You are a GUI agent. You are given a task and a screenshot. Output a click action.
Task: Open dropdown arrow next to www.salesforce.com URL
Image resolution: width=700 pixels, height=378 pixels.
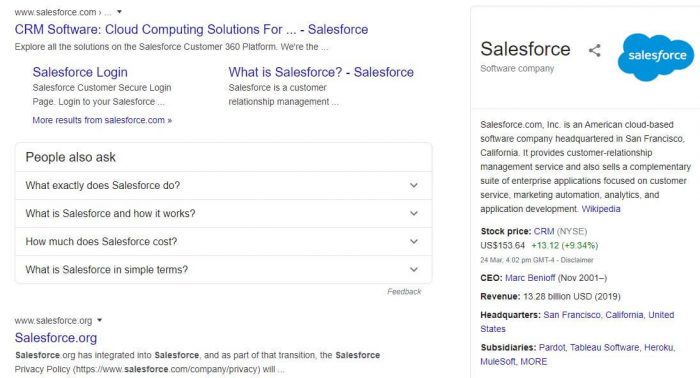(x=119, y=12)
